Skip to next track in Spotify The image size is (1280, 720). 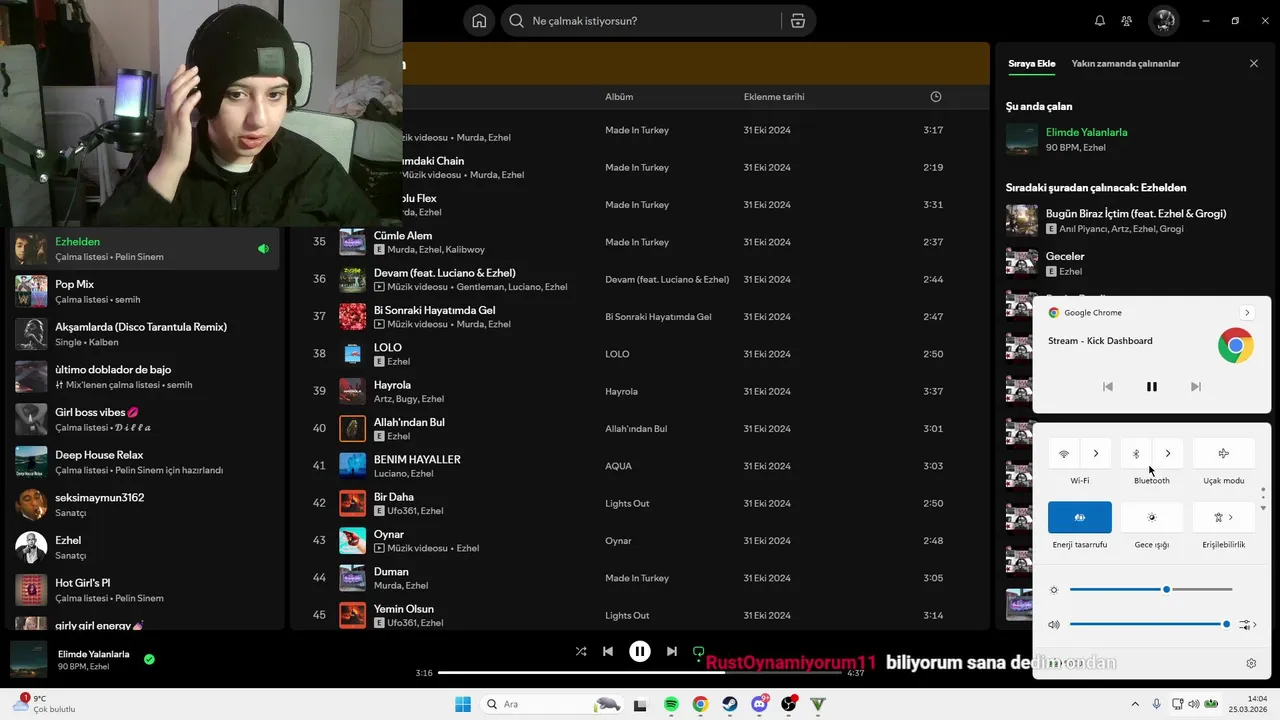672,651
